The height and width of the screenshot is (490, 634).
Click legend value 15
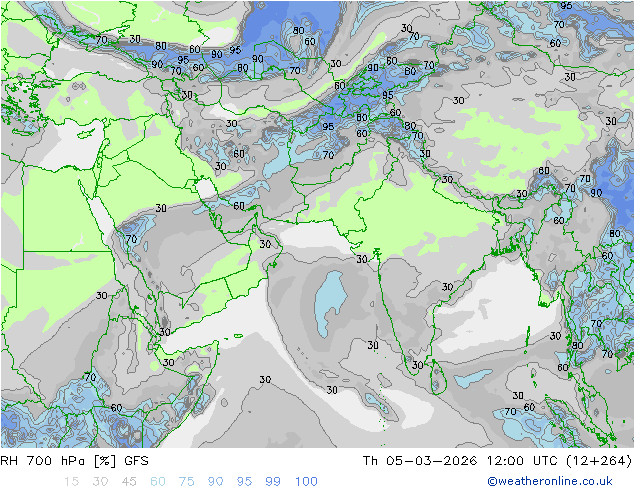tap(71, 482)
